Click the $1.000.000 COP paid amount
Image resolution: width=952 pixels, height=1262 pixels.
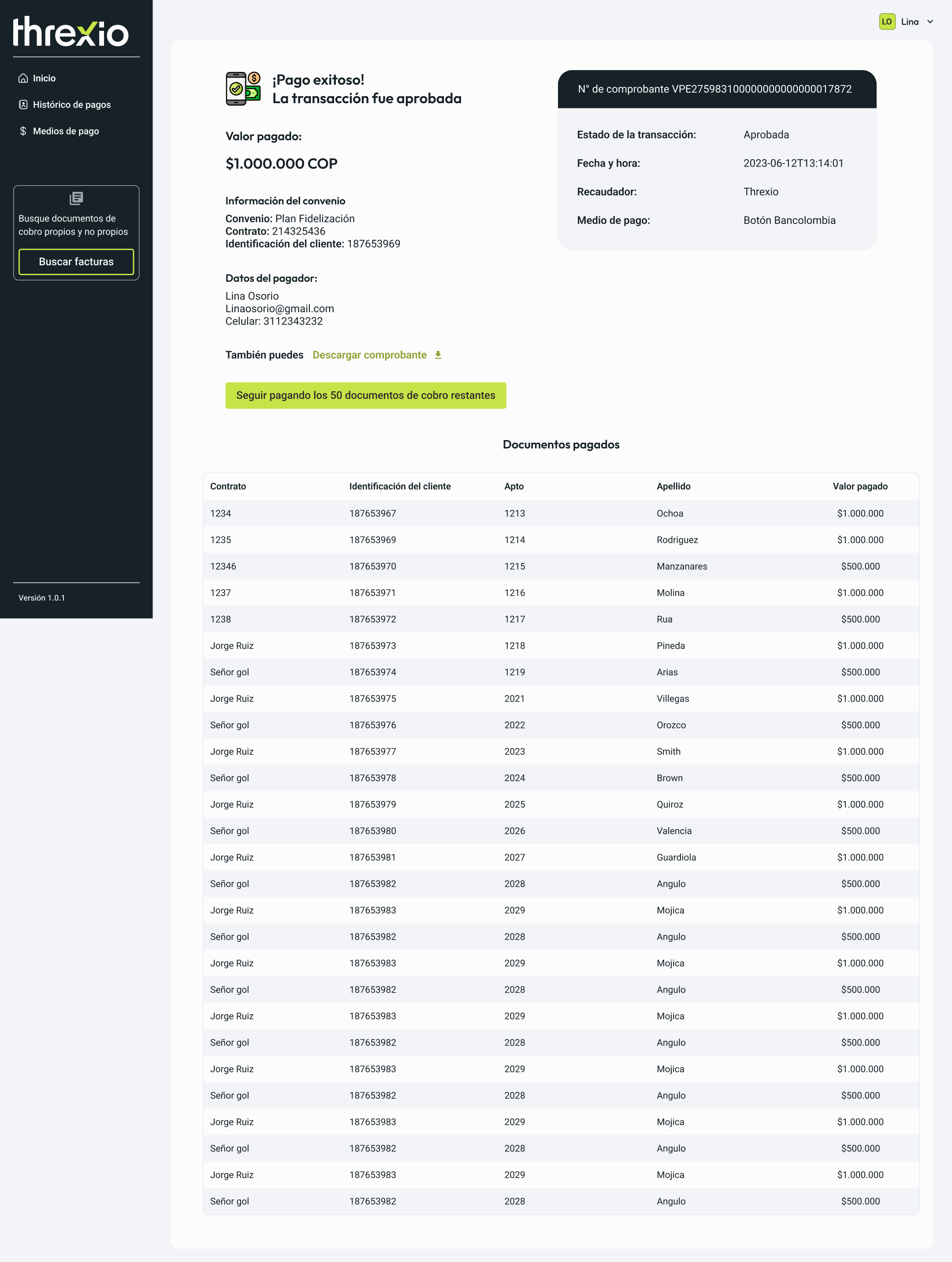coord(281,164)
